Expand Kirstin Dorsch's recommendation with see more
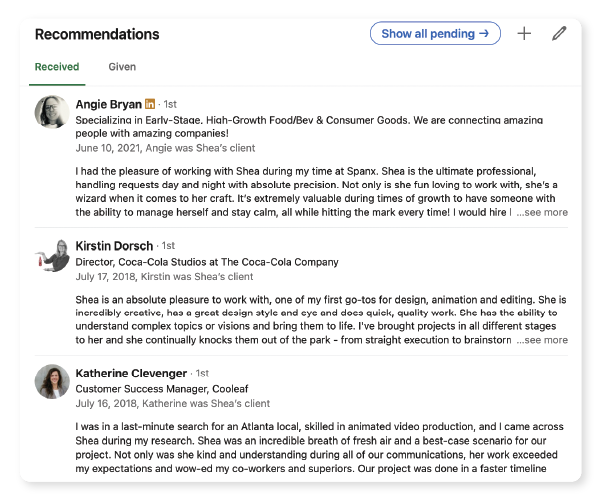This screenshot has width=601, height=501. click(542, 340)
